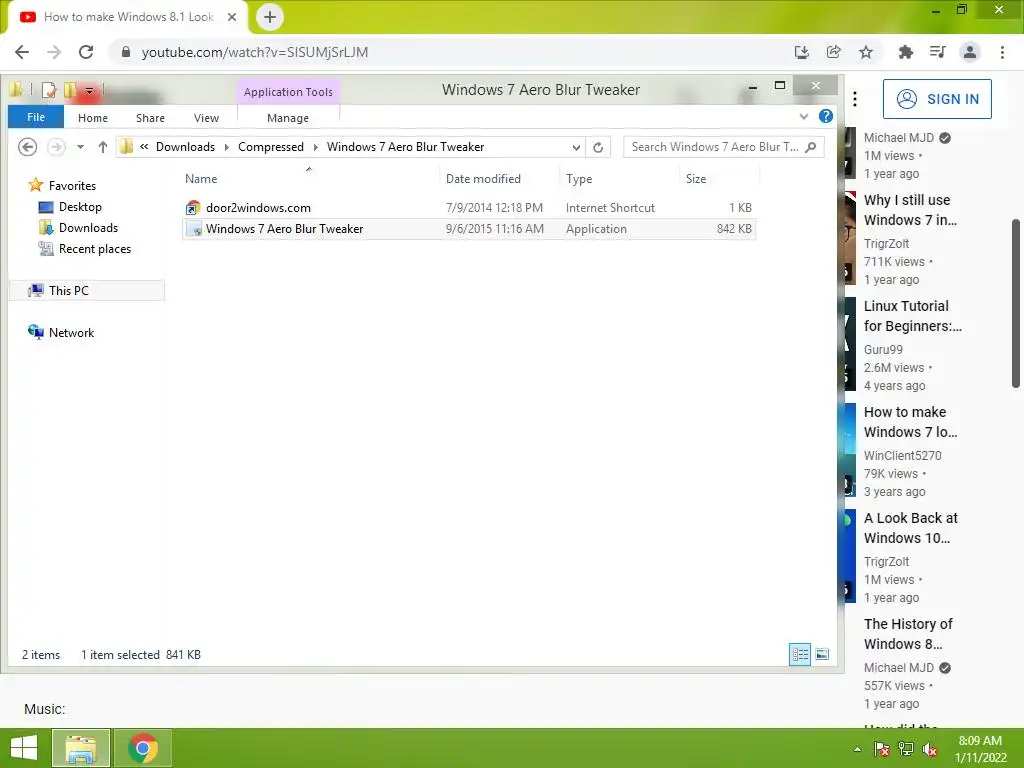Sort by Date modified column
Screen dimensions: 1024x768
click(x=483, y=179)
